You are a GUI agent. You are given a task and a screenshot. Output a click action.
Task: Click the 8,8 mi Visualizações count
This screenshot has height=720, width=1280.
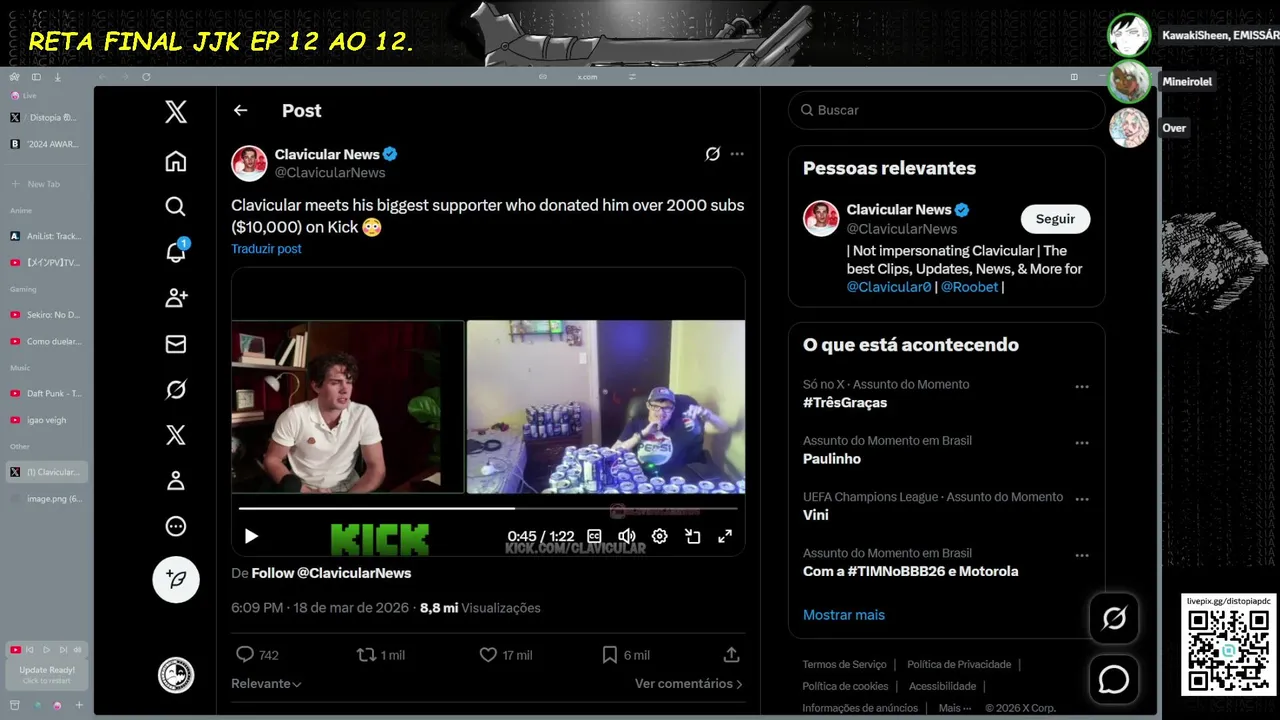[480, 608]
